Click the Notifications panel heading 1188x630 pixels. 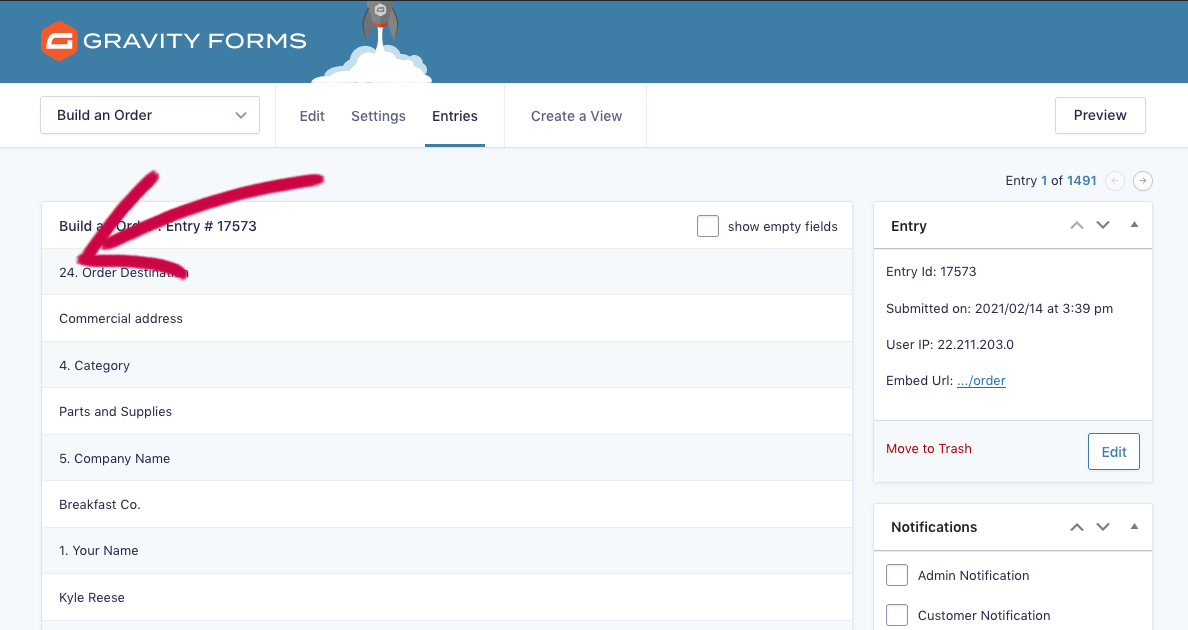click(x=934, y=527)
